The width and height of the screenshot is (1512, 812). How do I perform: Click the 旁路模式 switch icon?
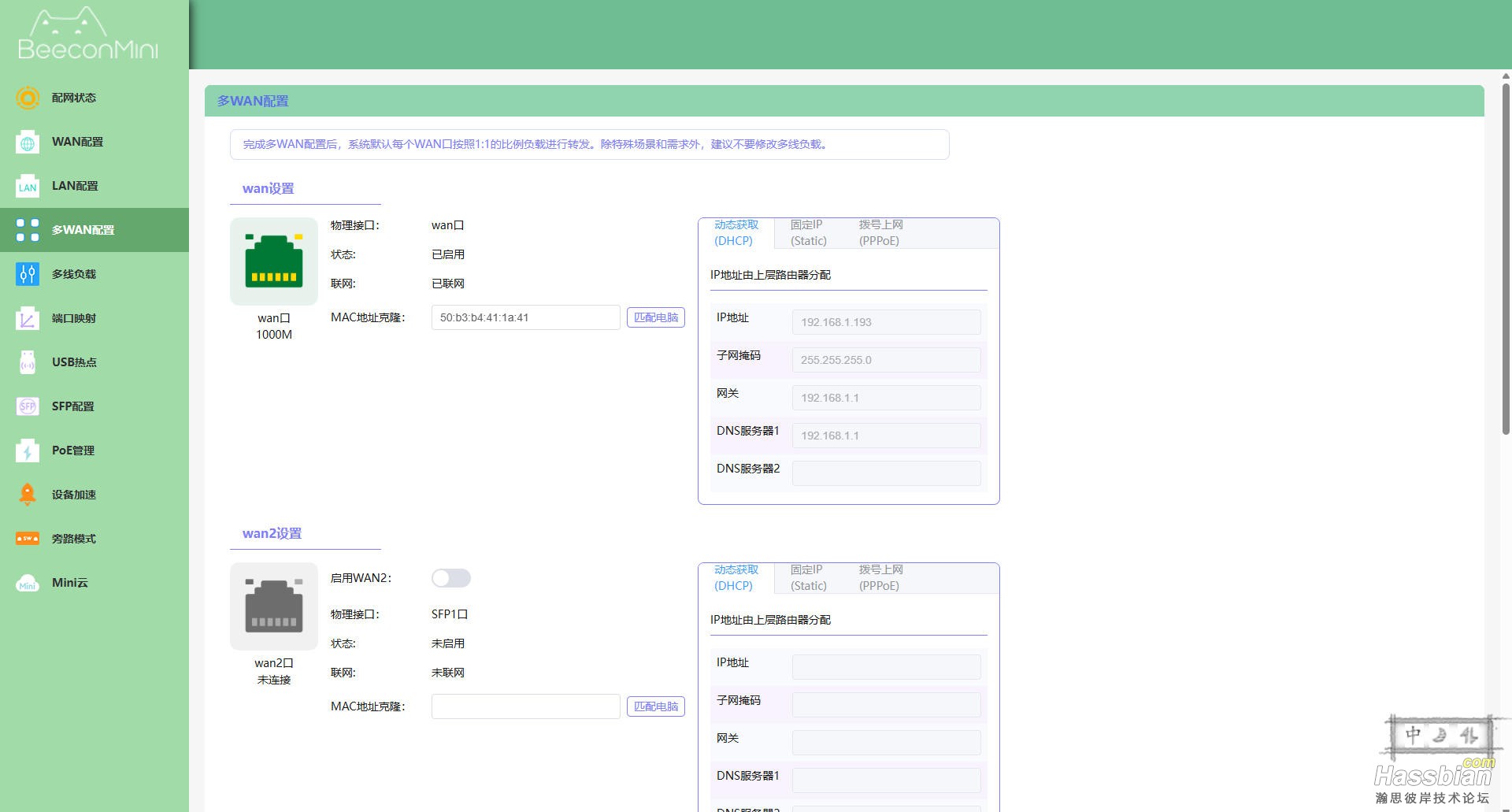pos(28,539)
